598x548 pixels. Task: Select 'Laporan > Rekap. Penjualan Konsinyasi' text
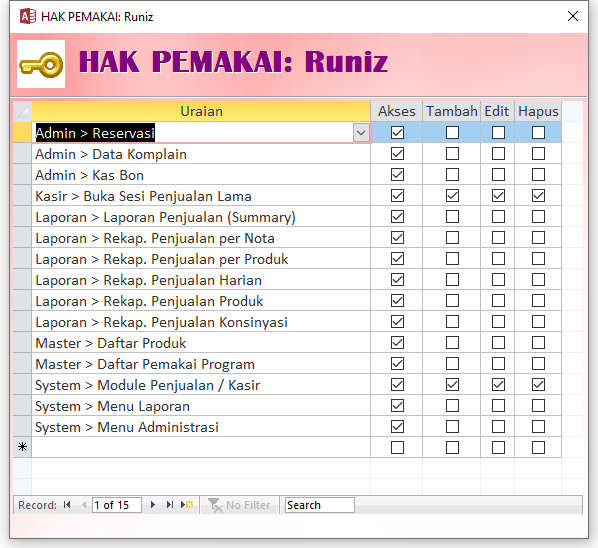coord(161,322)
